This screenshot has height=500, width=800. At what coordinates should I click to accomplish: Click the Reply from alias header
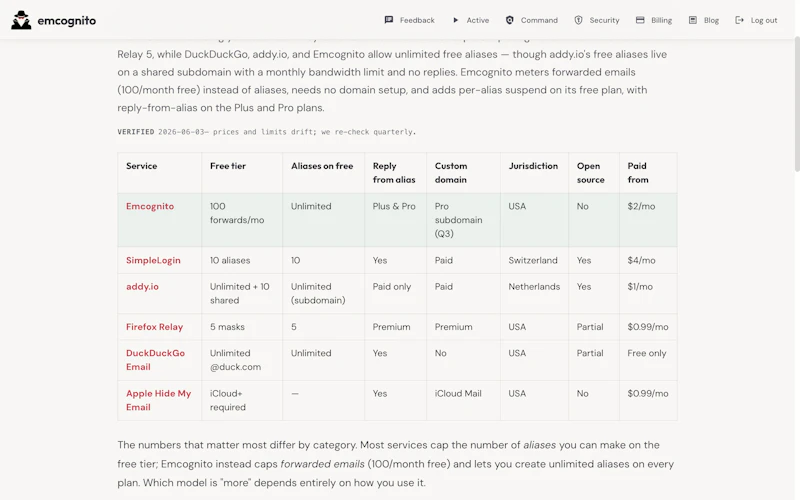point(394,172)
